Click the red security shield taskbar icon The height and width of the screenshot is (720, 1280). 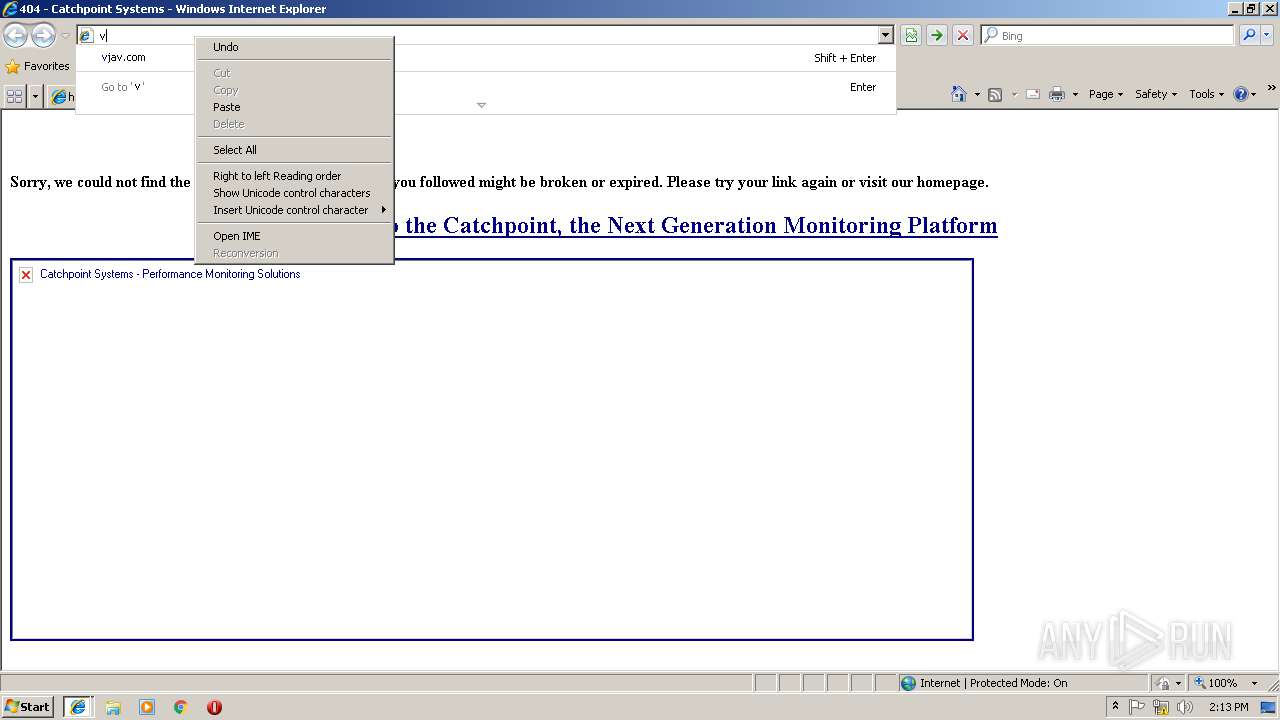[214, 707]
